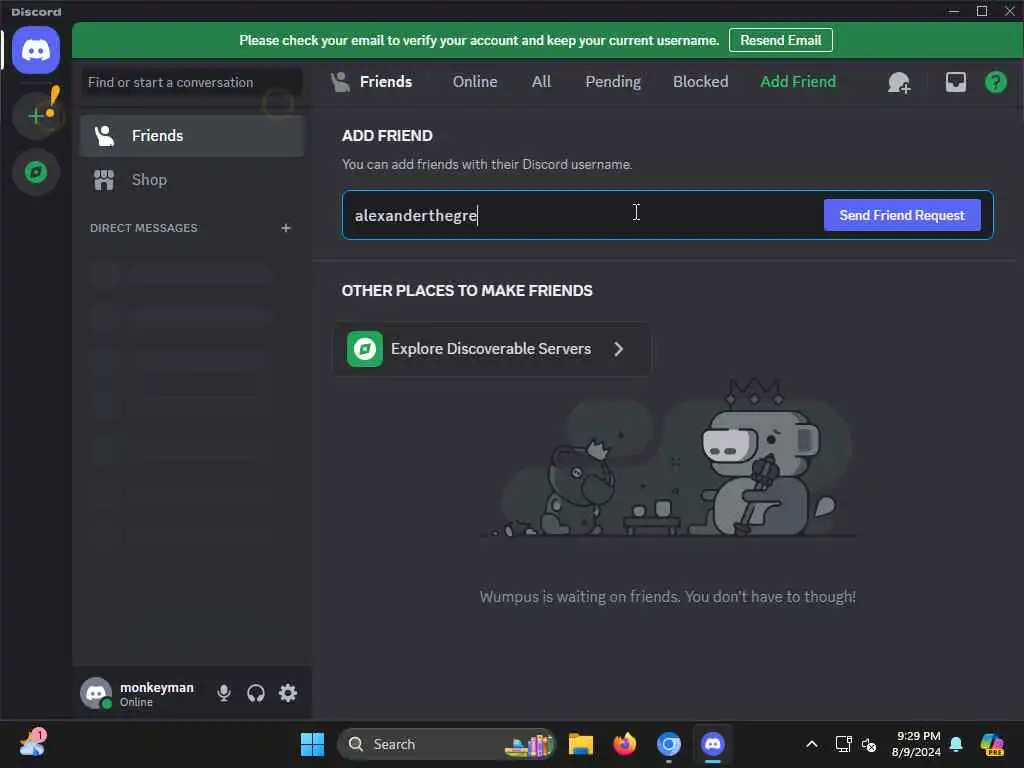Open weather widget on taskbar
Viewport: 1024px width, 768px height.
point(33,744)
